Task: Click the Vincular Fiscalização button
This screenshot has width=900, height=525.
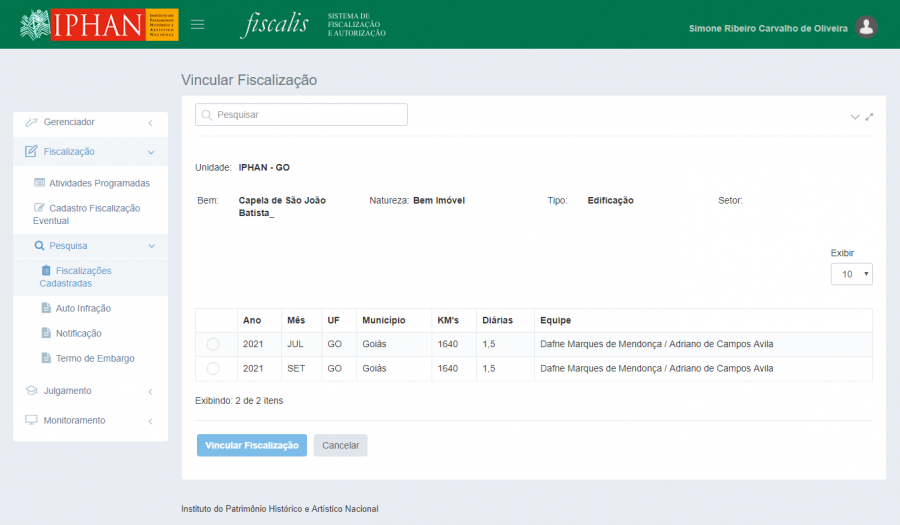Action: [252, 445]
